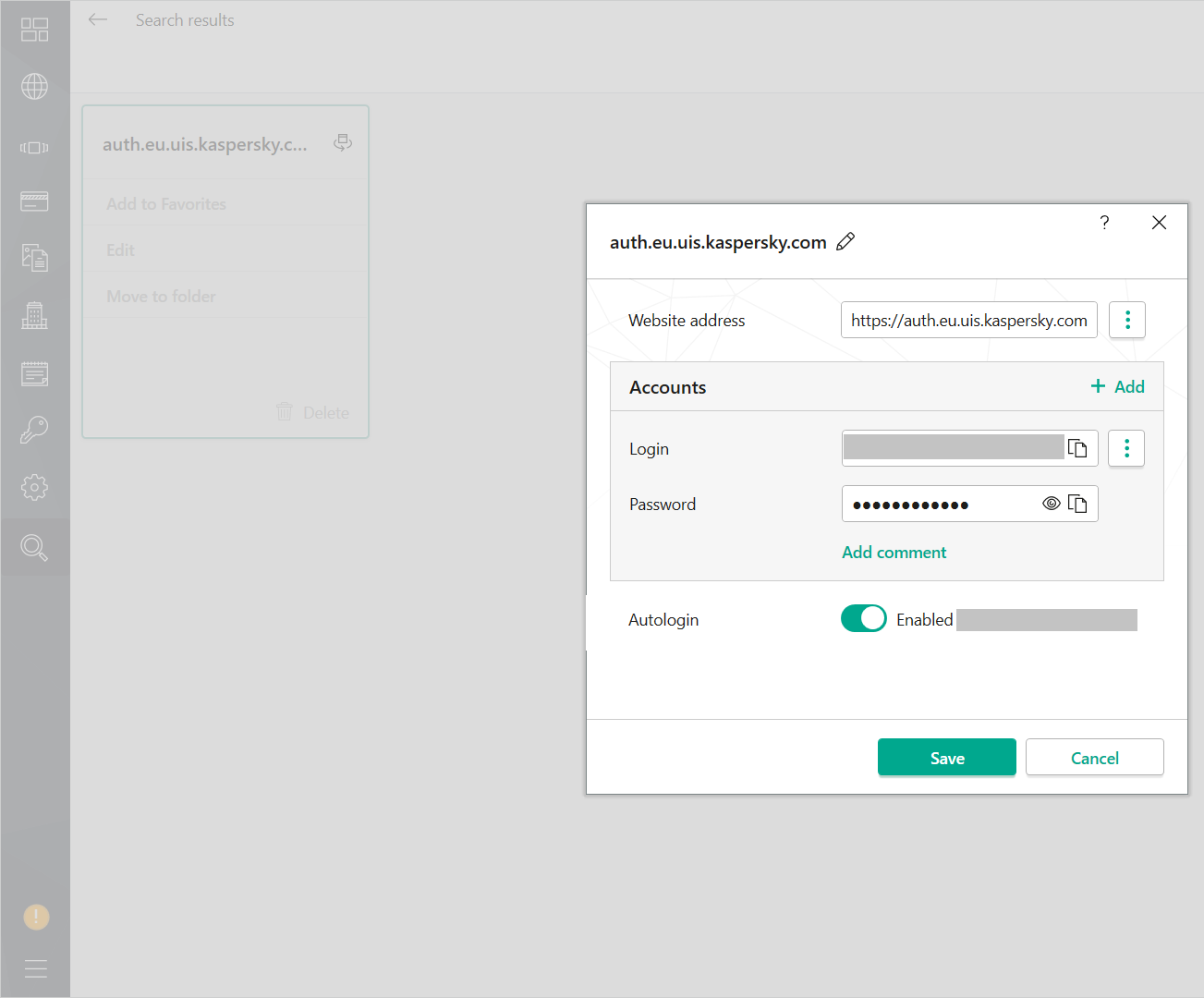
Task: Go back using the Search results arrow
Action: coord(98,19)
